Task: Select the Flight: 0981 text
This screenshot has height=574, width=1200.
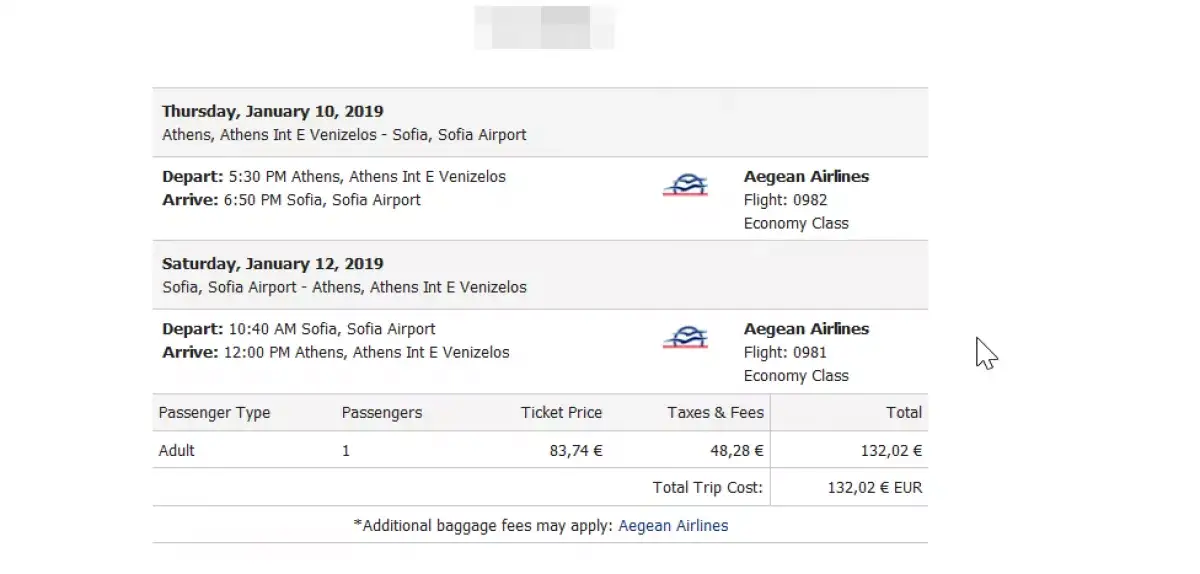Action: click(x=785, y=352)
